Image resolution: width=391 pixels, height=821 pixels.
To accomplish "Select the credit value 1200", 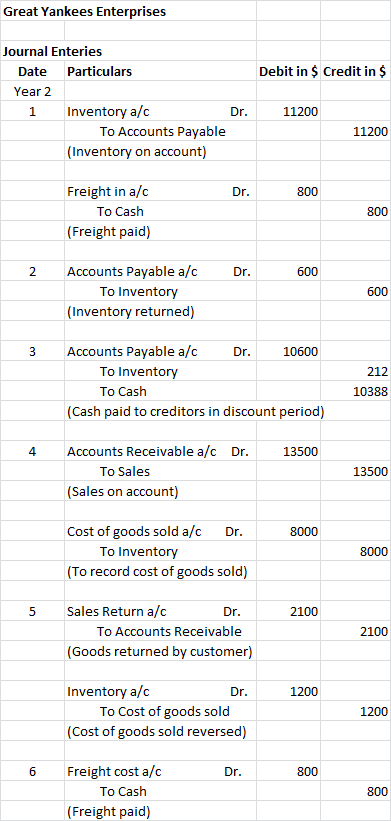I will point(374,712).
